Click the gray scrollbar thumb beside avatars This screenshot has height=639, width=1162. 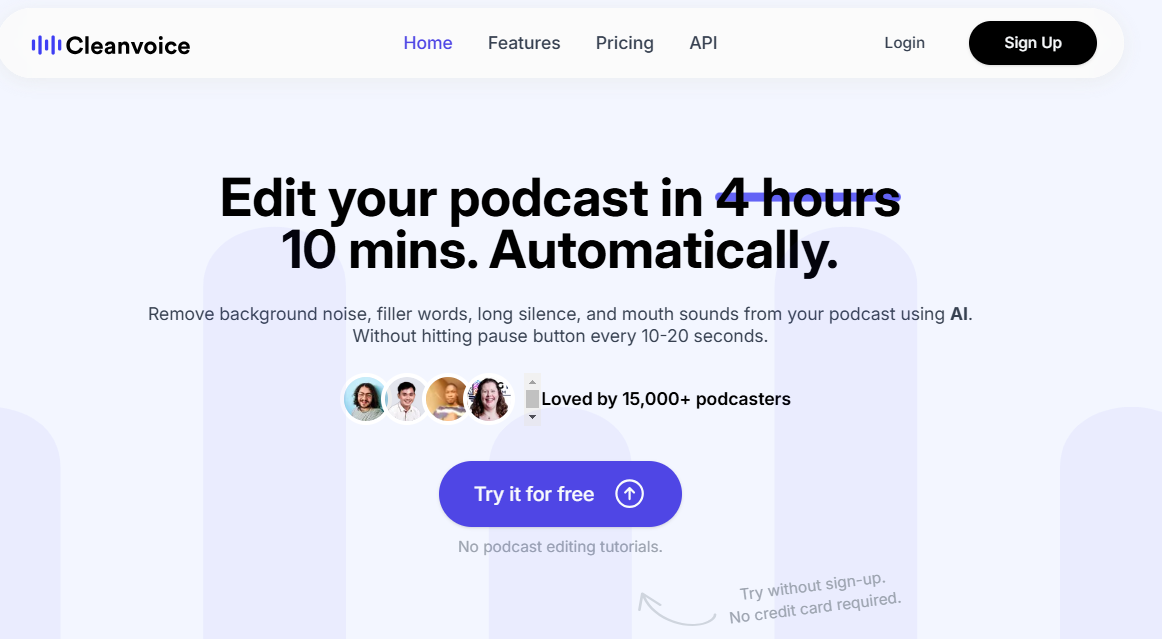pos(533,399)
